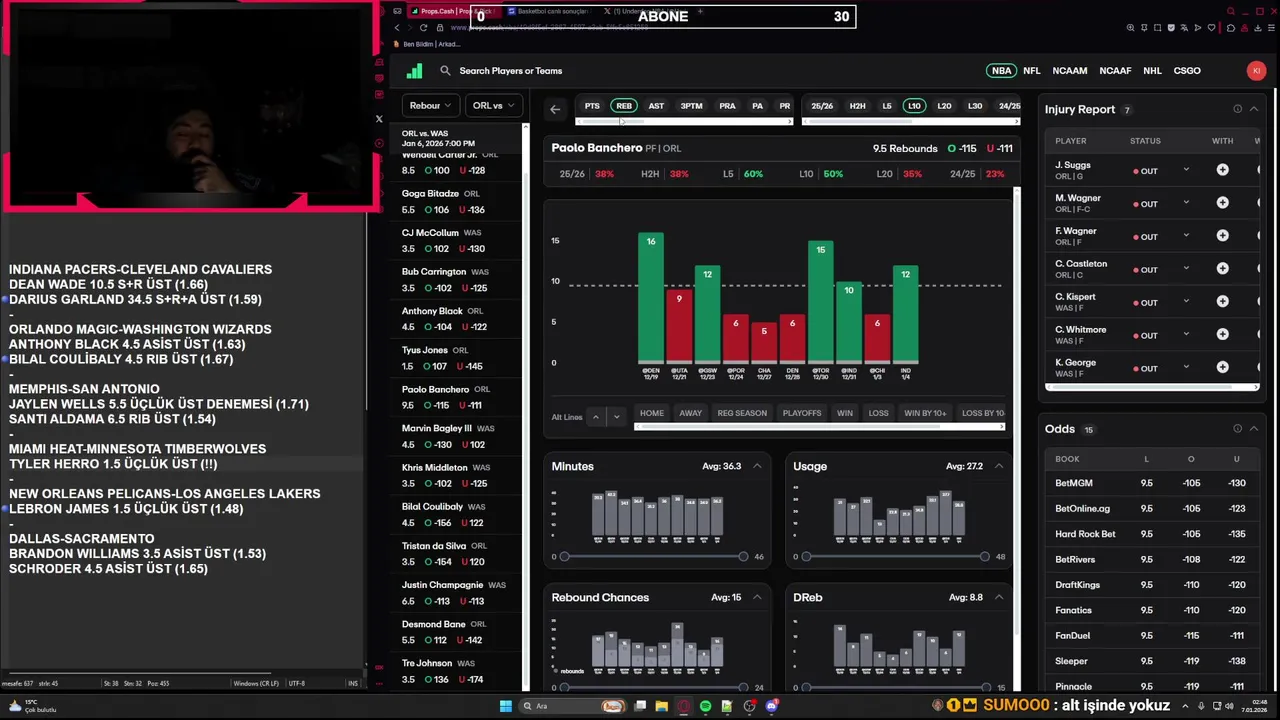The width and height of the screenshot is (1280, 720).
Task: Select the 3PTM stat pill
Action: (x=691, y=106)
